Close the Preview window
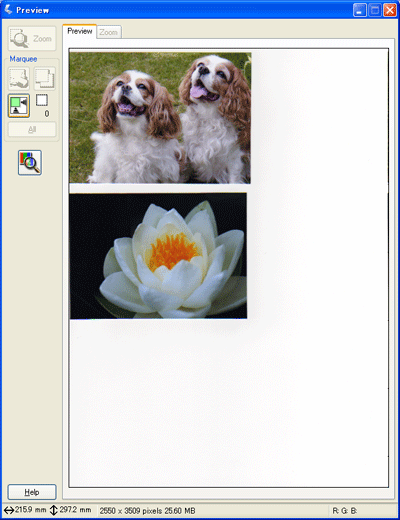The width and height of the screenshot is (400, 520). [x=390, y=10]
